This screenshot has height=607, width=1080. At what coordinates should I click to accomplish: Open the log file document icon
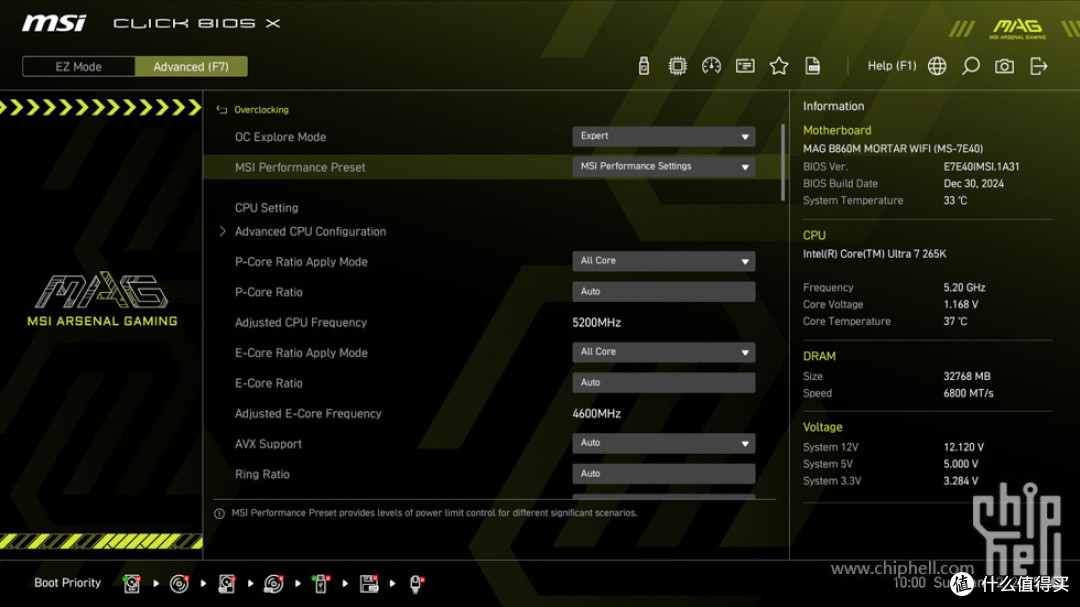(x=813, y=66)
